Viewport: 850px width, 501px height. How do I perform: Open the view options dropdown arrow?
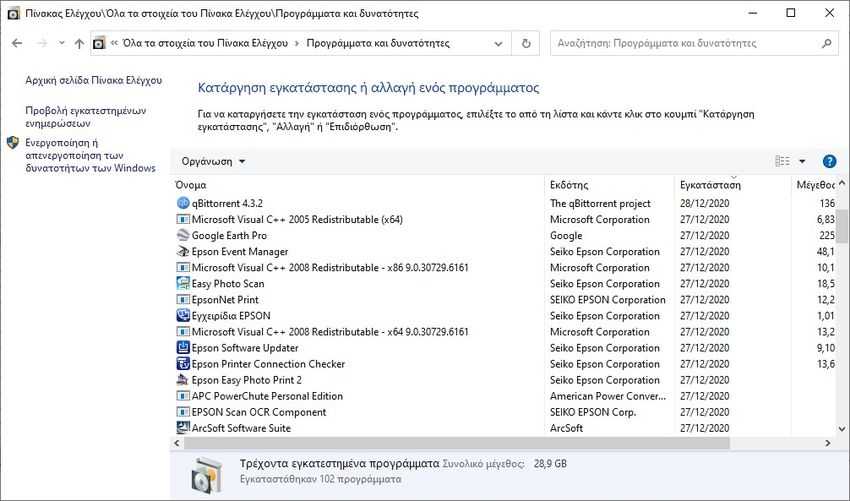point(802,161)
